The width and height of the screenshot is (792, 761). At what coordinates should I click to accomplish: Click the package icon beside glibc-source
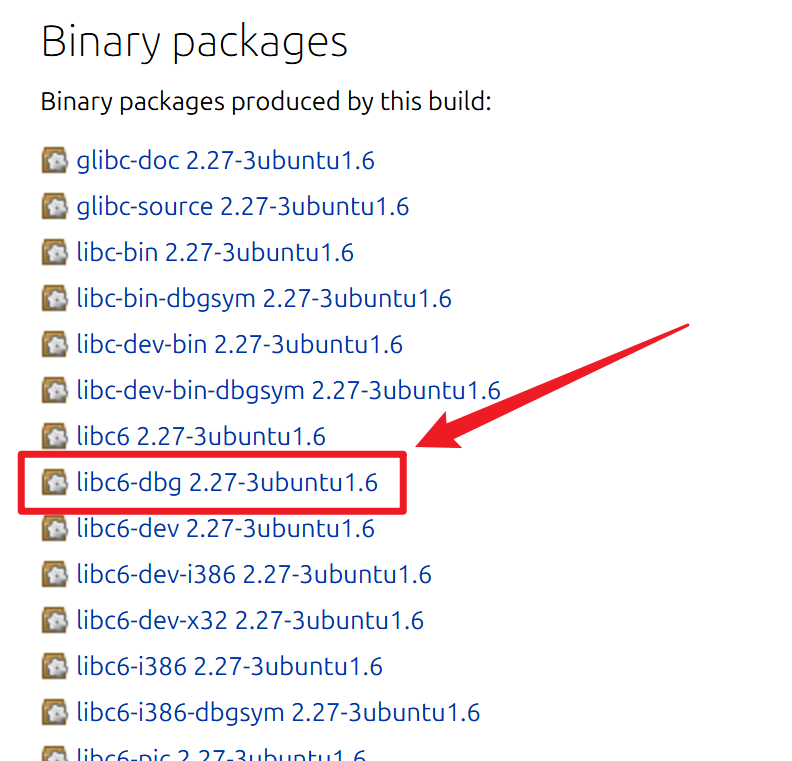[x=54, y=206]
